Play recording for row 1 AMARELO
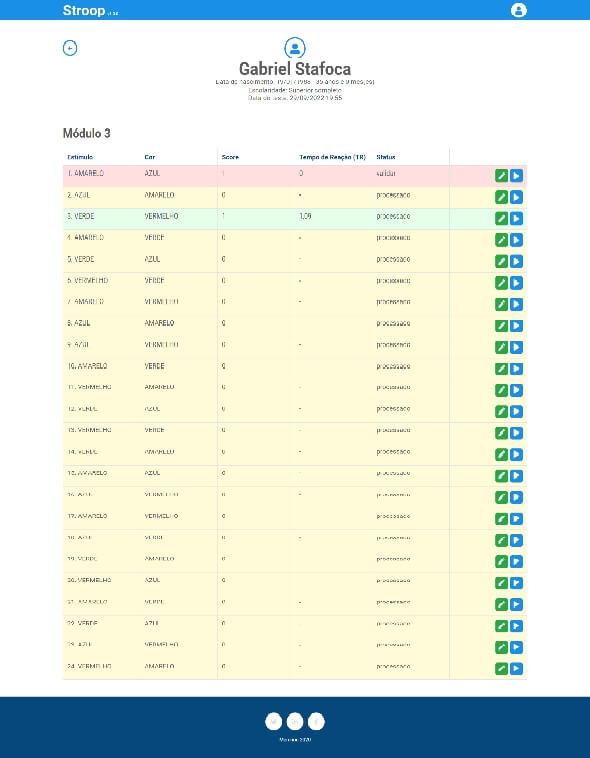The width and height of the screenshot is (590, 758). 516,175
